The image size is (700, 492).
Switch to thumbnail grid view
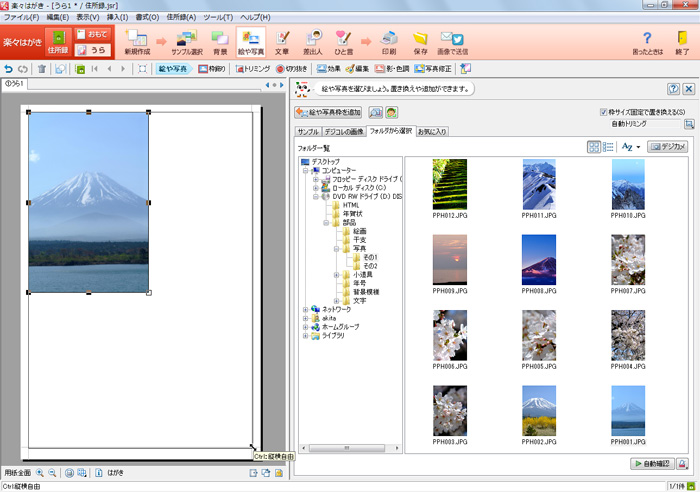tap(594, 146)
